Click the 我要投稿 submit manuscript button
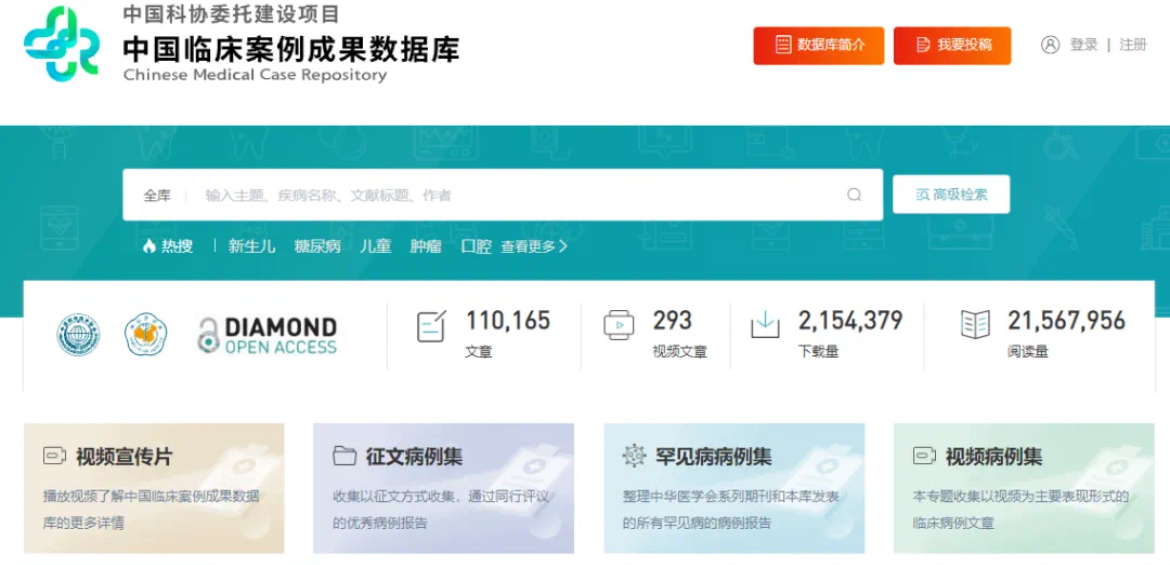Image resolution: width=1170 pixels, height=565 pixels. [952, 46]
